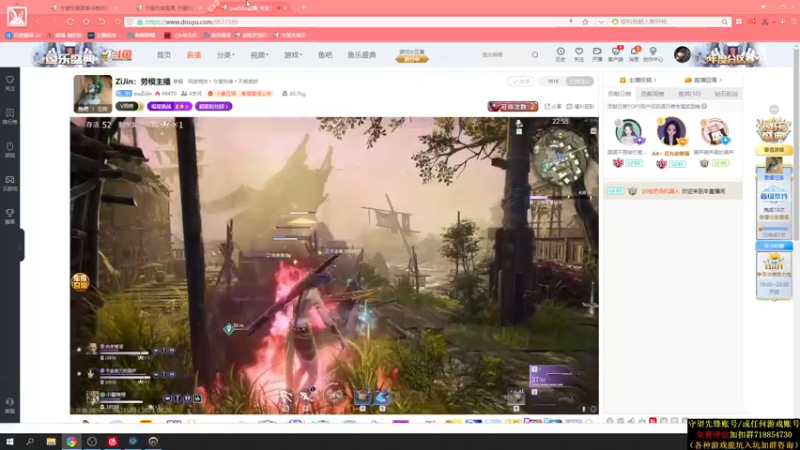The width and height of the screenshot is (800, 450).
Task: Click the search magnifier icon in Douyu header
Action: (535, 55)
